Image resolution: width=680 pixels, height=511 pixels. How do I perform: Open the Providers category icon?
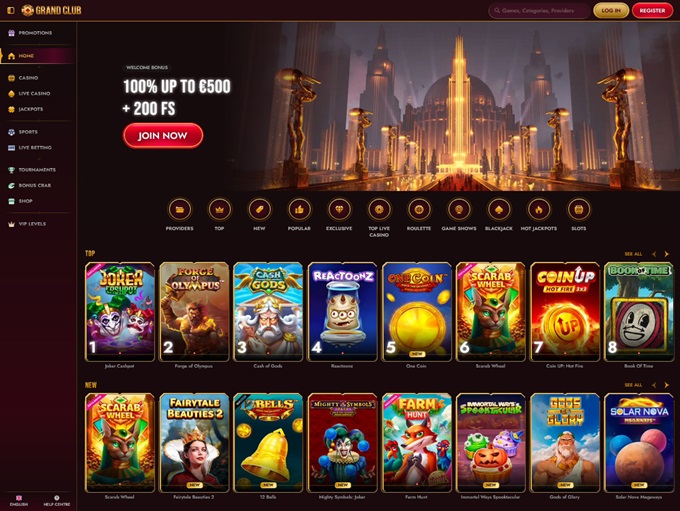click(180, 210)
